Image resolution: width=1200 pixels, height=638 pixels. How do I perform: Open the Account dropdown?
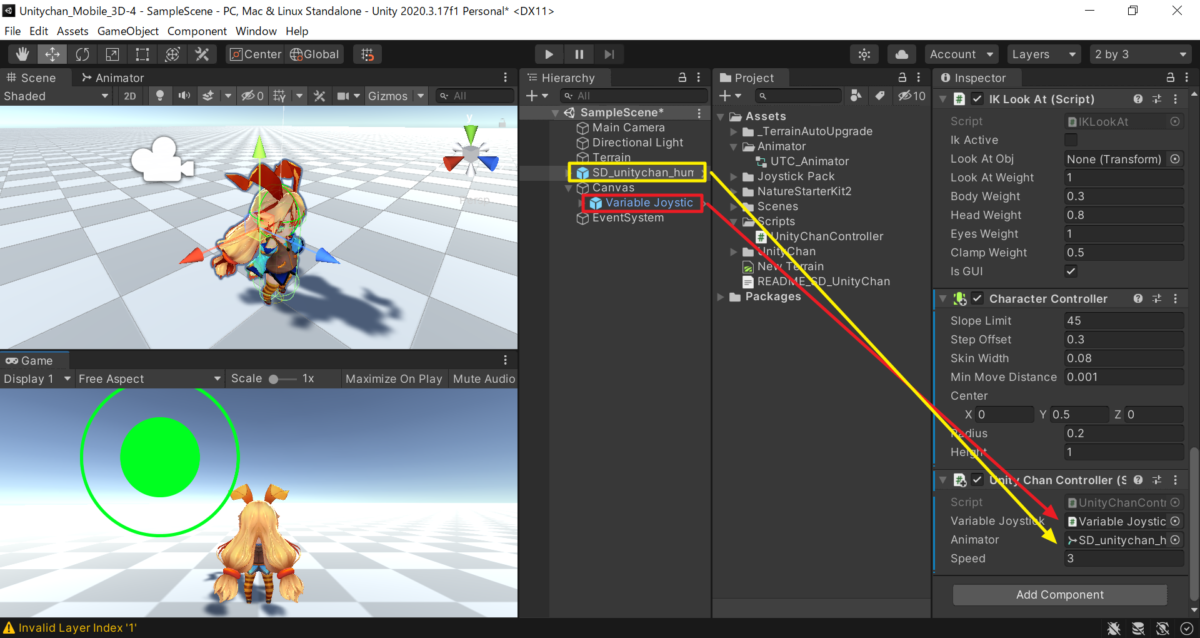tap(962, 54)
